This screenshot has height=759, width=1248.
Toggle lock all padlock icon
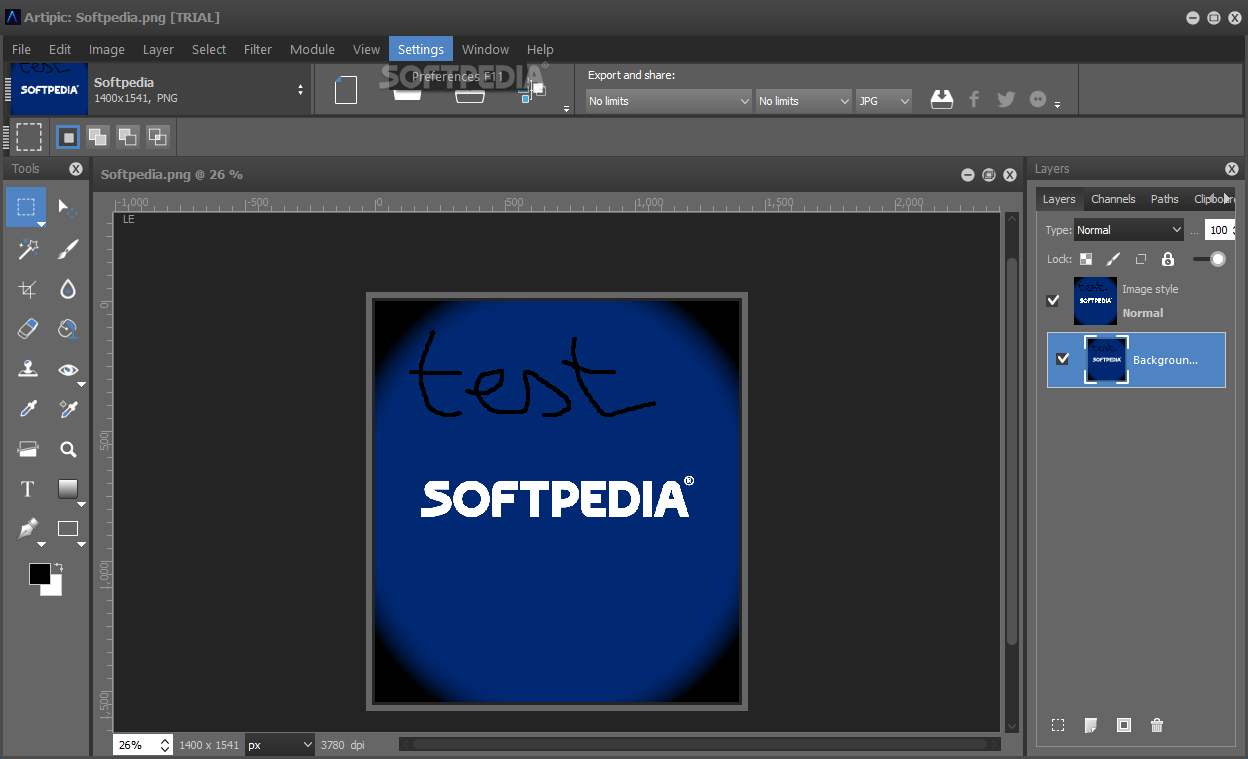[1167, 259]
